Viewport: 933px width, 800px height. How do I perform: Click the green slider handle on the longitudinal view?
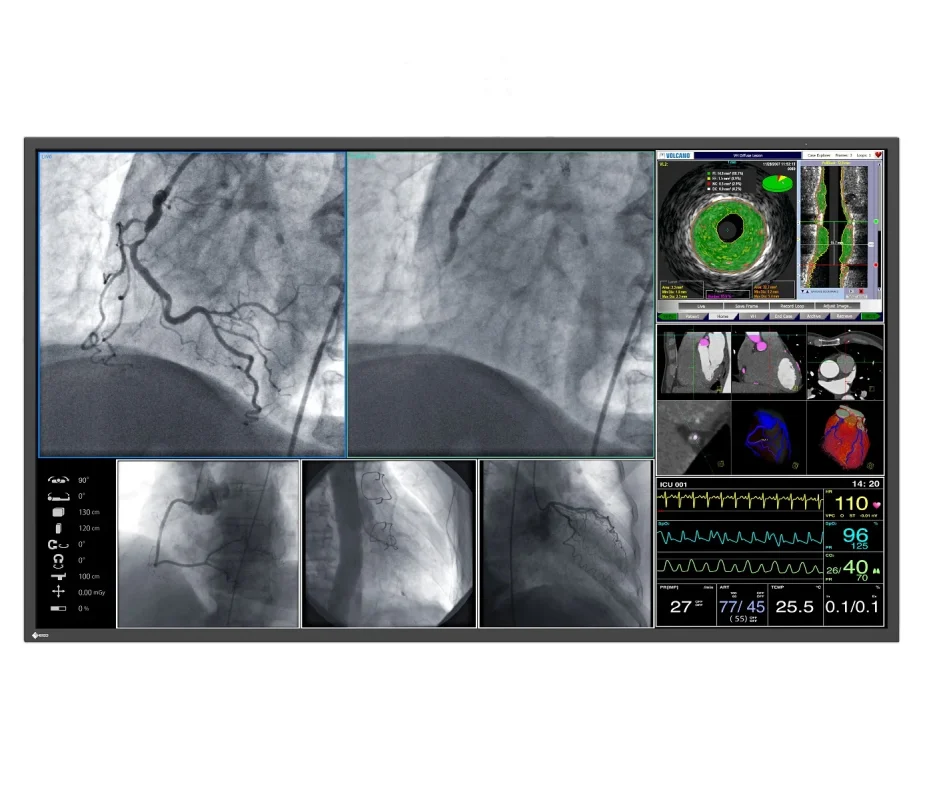876,221
